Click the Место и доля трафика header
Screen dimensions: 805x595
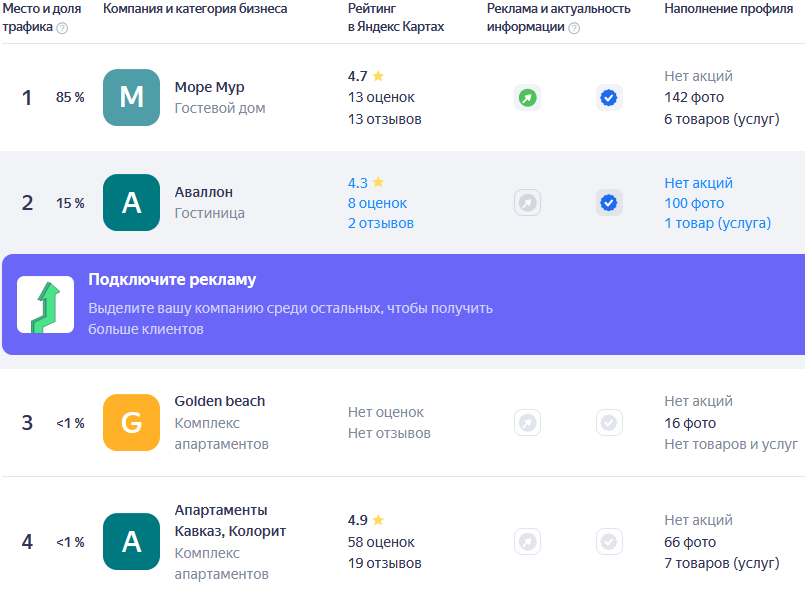coord(42,17)
